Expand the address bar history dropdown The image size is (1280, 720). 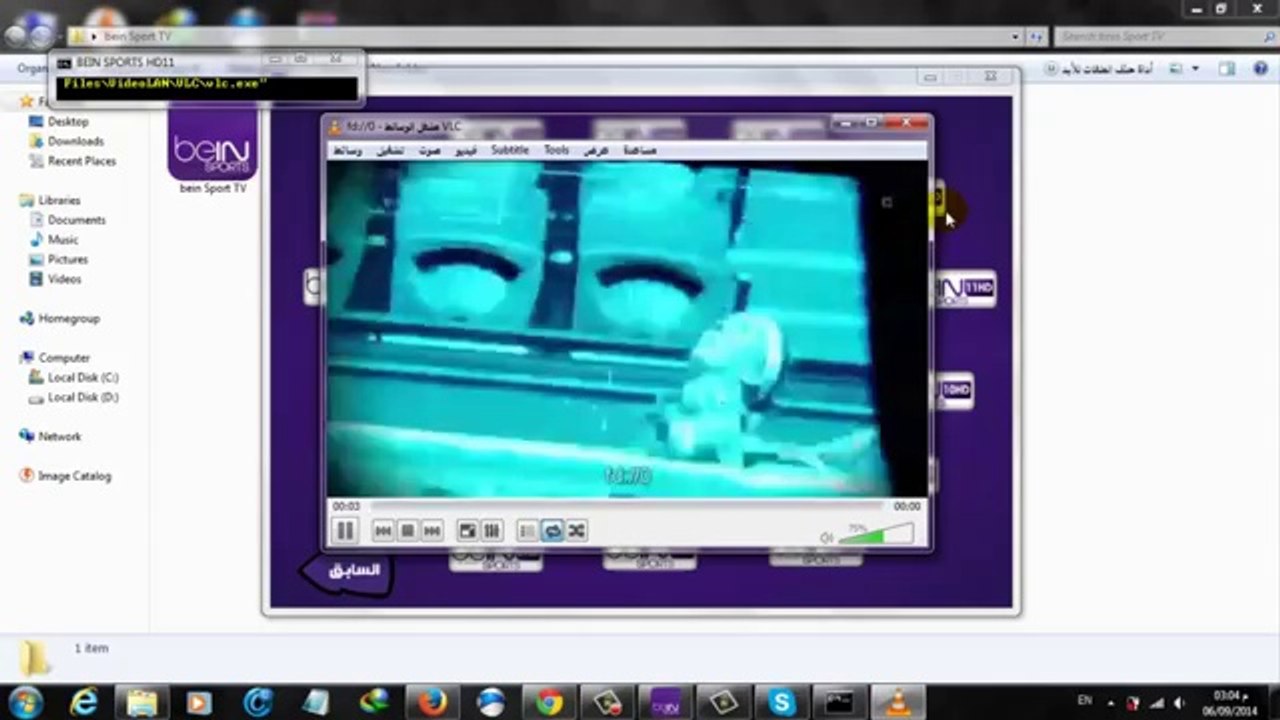[x=1016, y=37]
